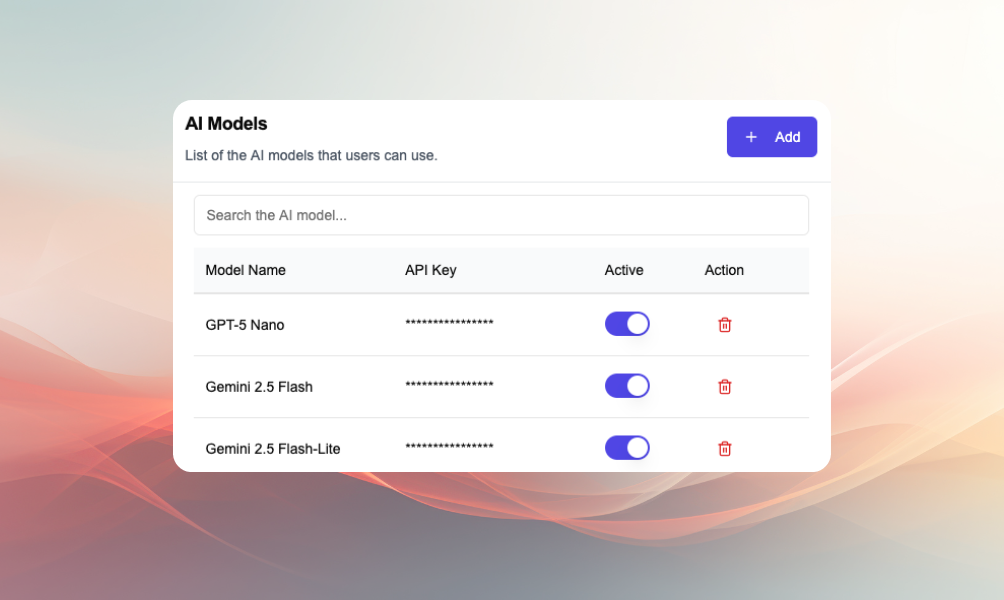Delete the GPT-5 Nano model
Screen dimensions: 1004x600
click(x=725, y=325)
